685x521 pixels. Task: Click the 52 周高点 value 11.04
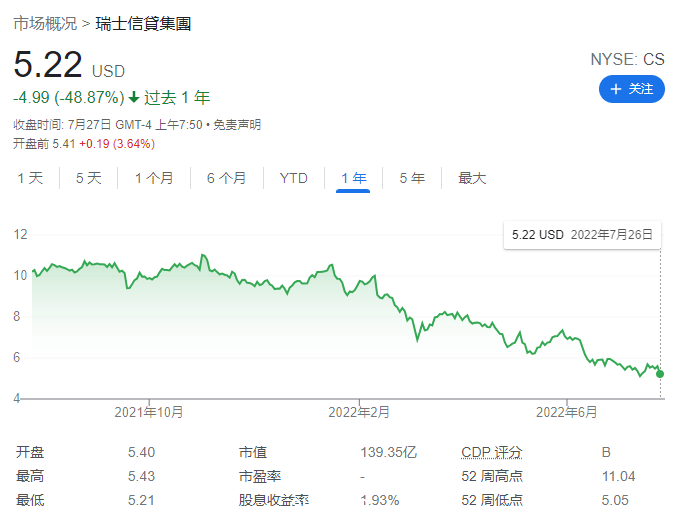pyautogui.click(x=618, y=476)
